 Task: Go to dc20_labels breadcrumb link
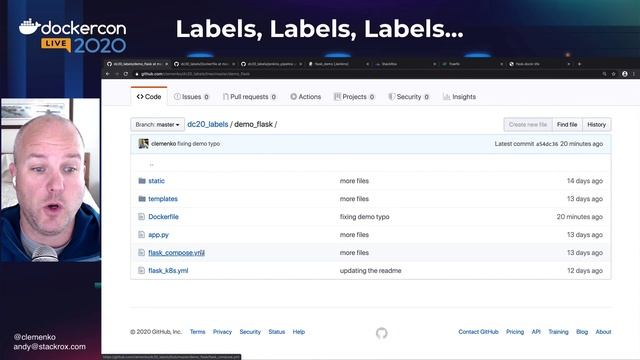(x=208, y=124)
